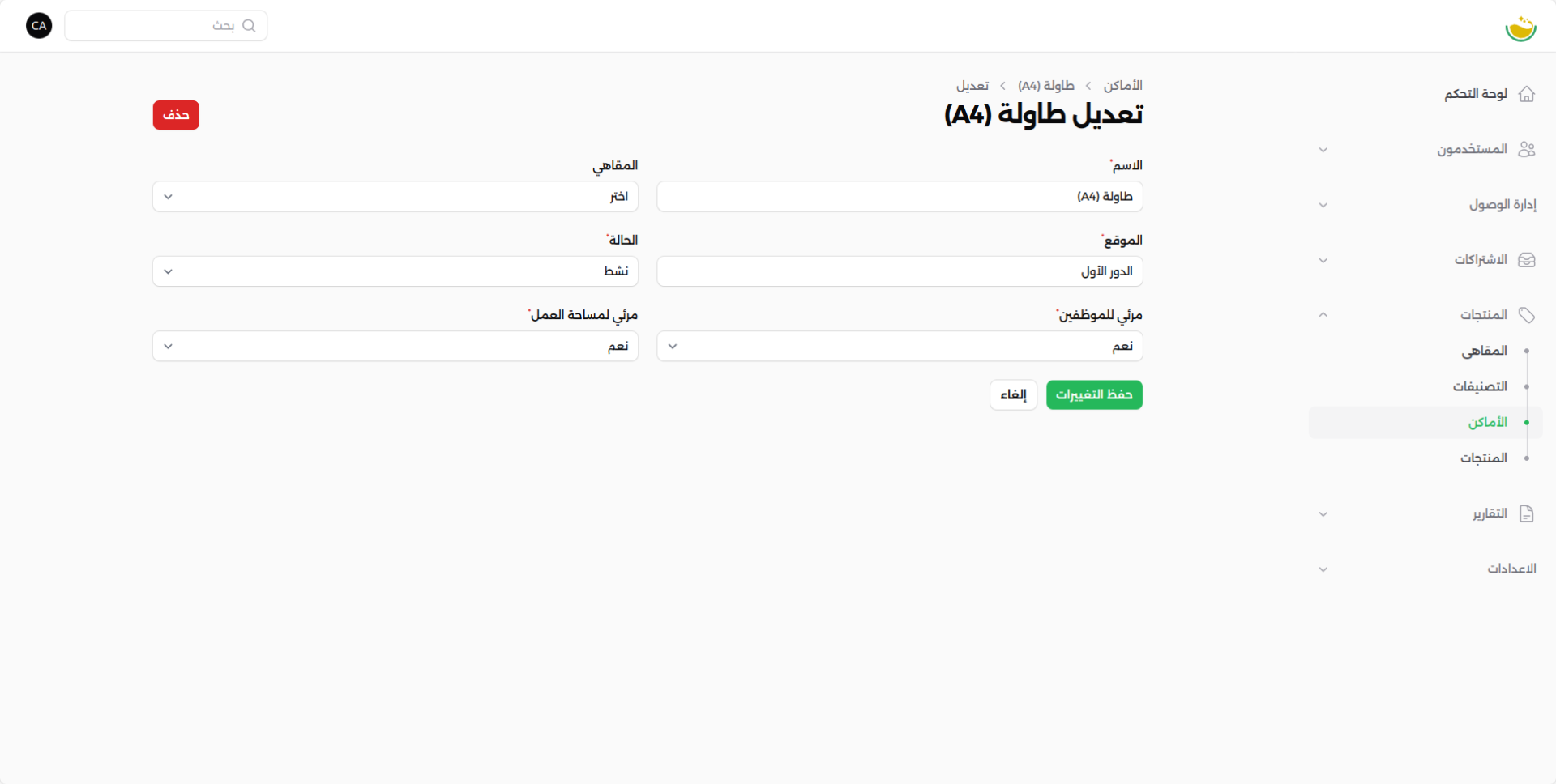Image resolution: width=1556 pixels, height=784 pixels.
Task: Expand the إدارة الوصول section chevron
Action: [1323, 205]
